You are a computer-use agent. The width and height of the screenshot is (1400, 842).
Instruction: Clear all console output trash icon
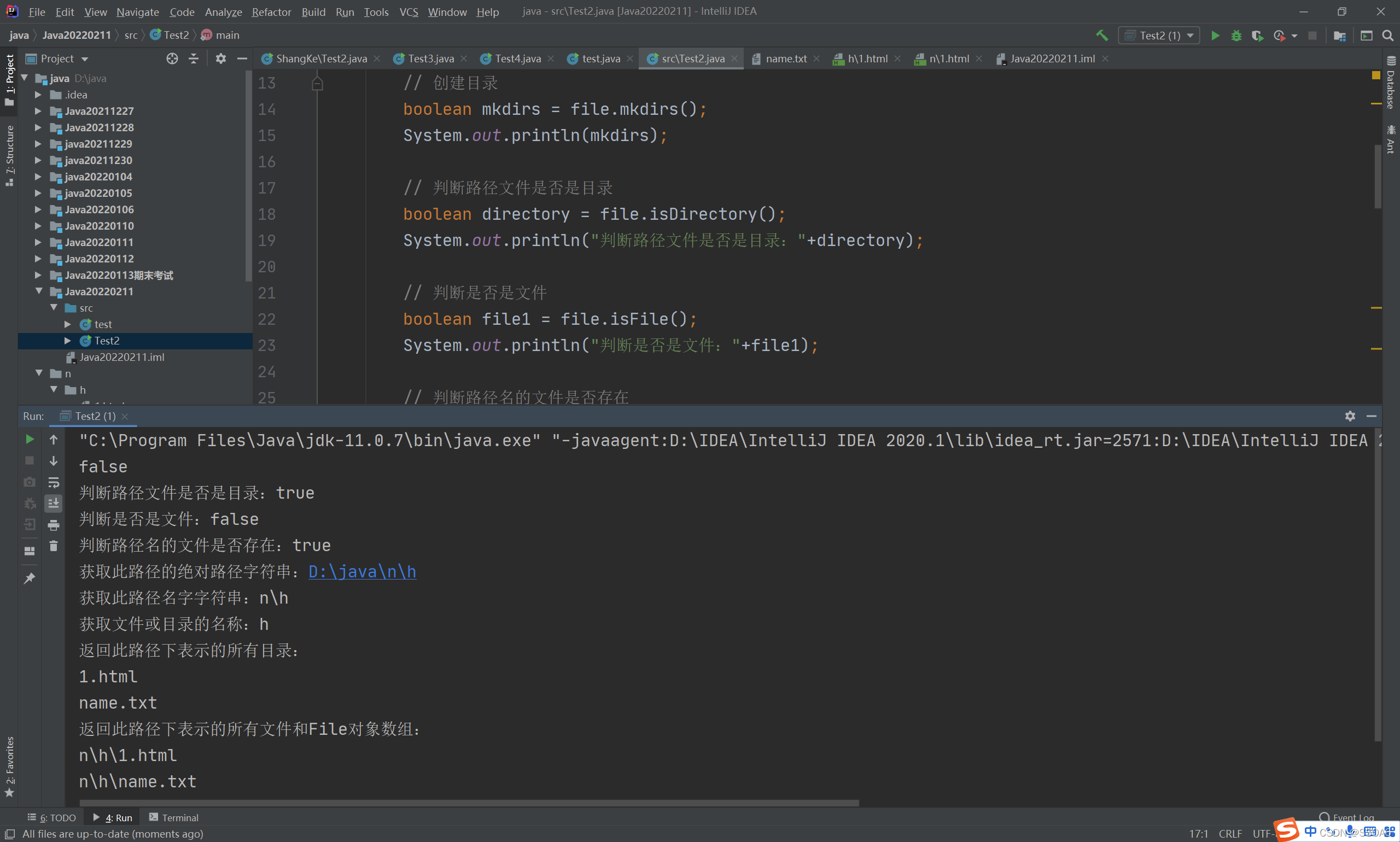pyautogui.click(x=54, y=546)
